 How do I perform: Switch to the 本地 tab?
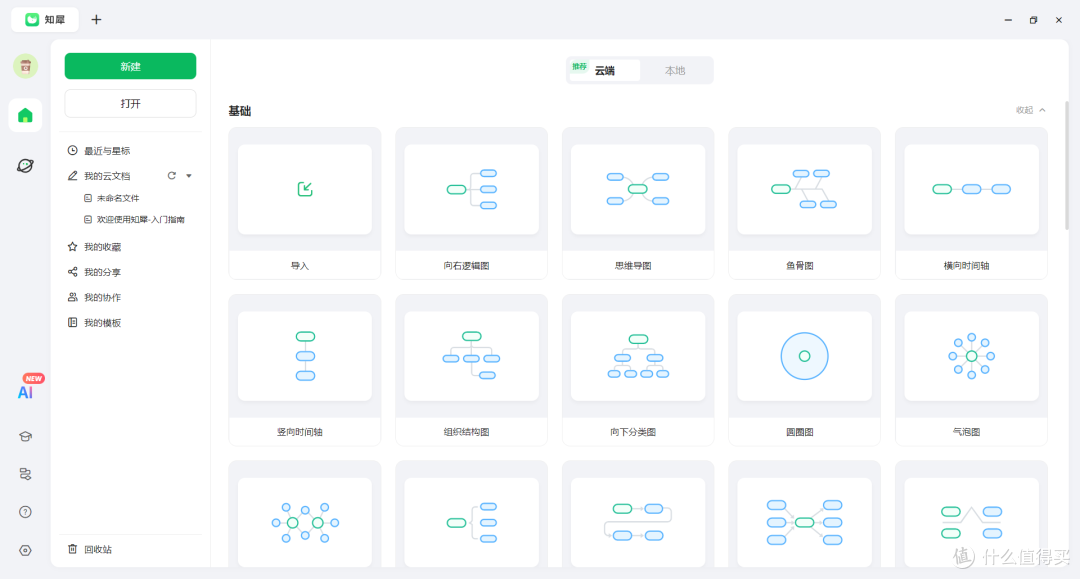675,70
